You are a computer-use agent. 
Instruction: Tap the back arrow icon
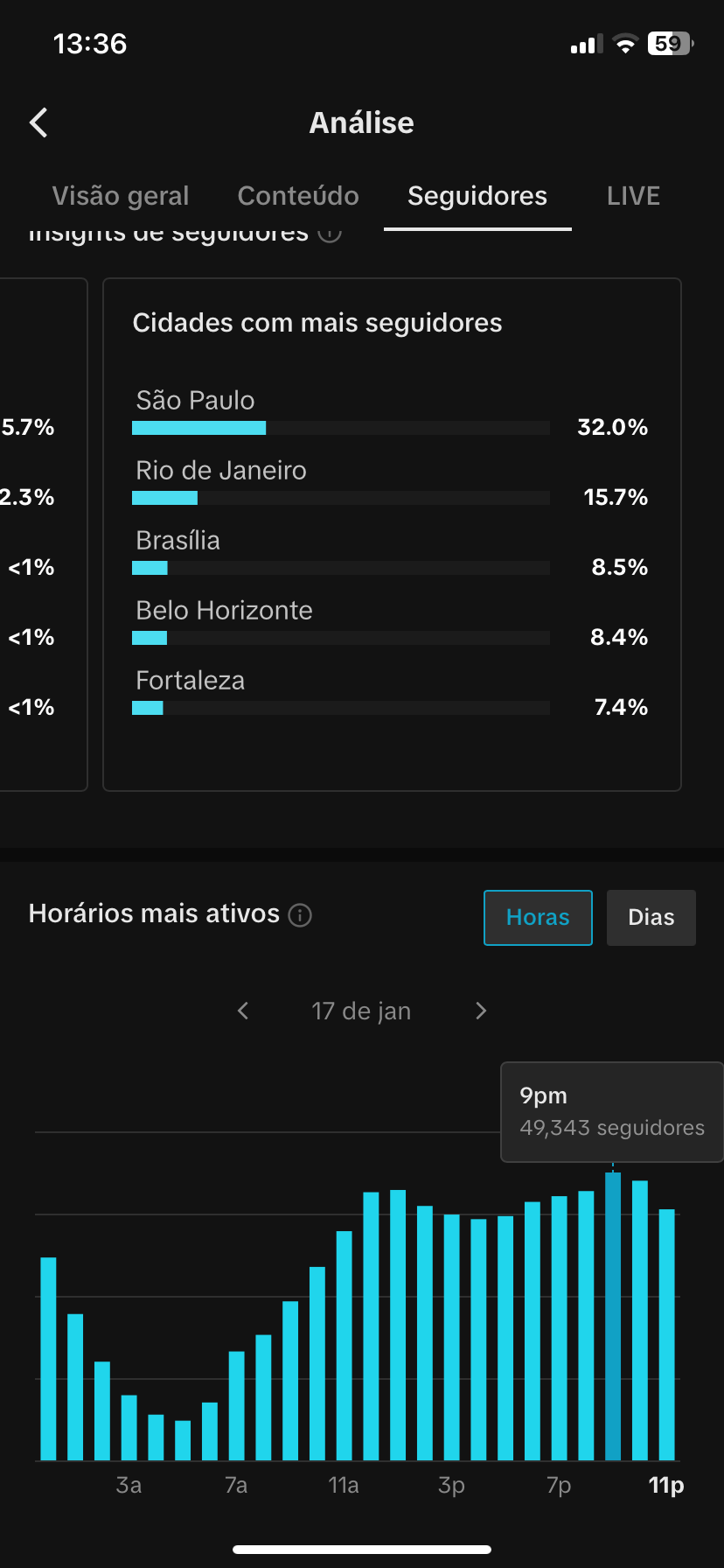tap(38, 122)
